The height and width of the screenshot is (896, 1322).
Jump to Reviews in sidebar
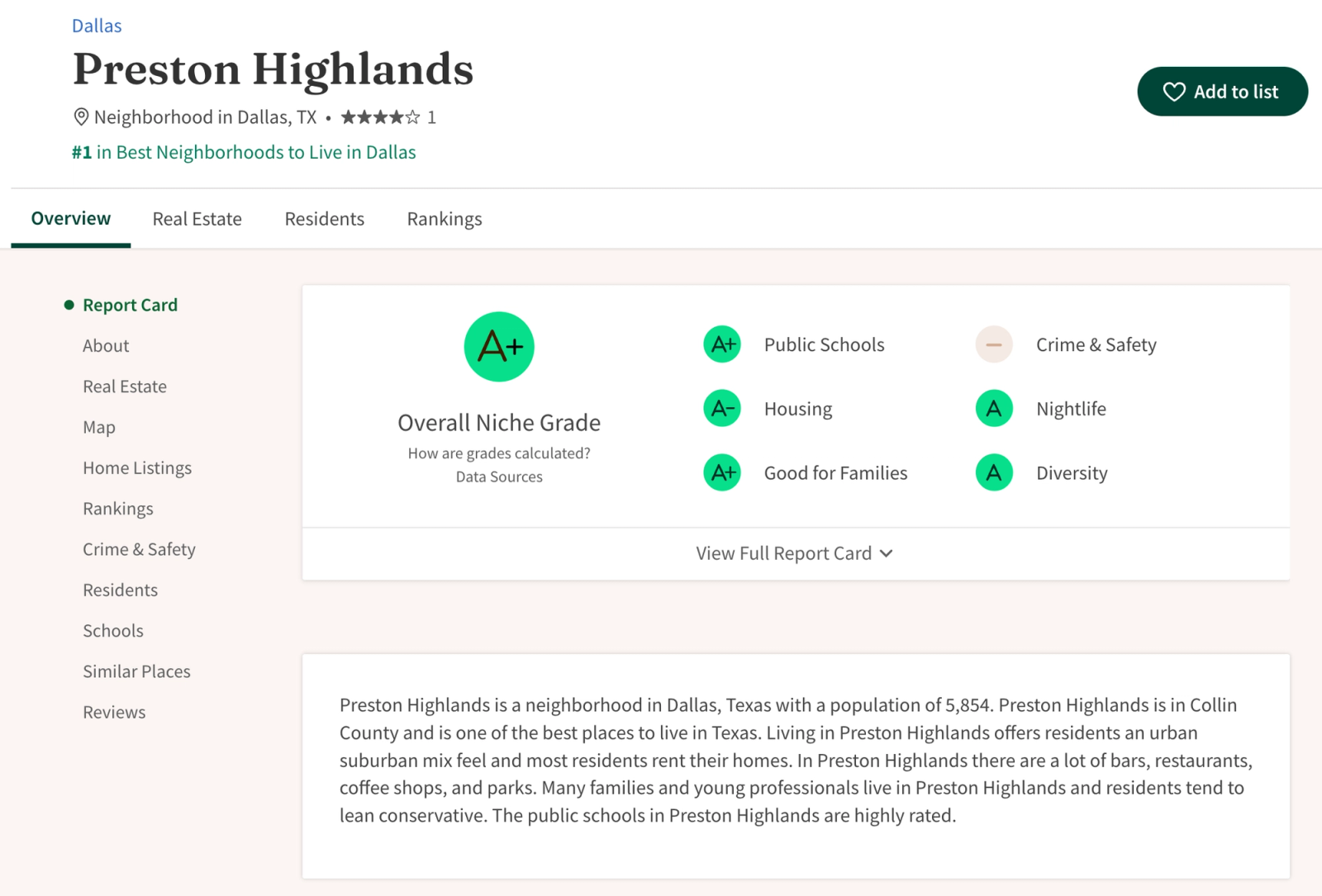tap(114, 712)
